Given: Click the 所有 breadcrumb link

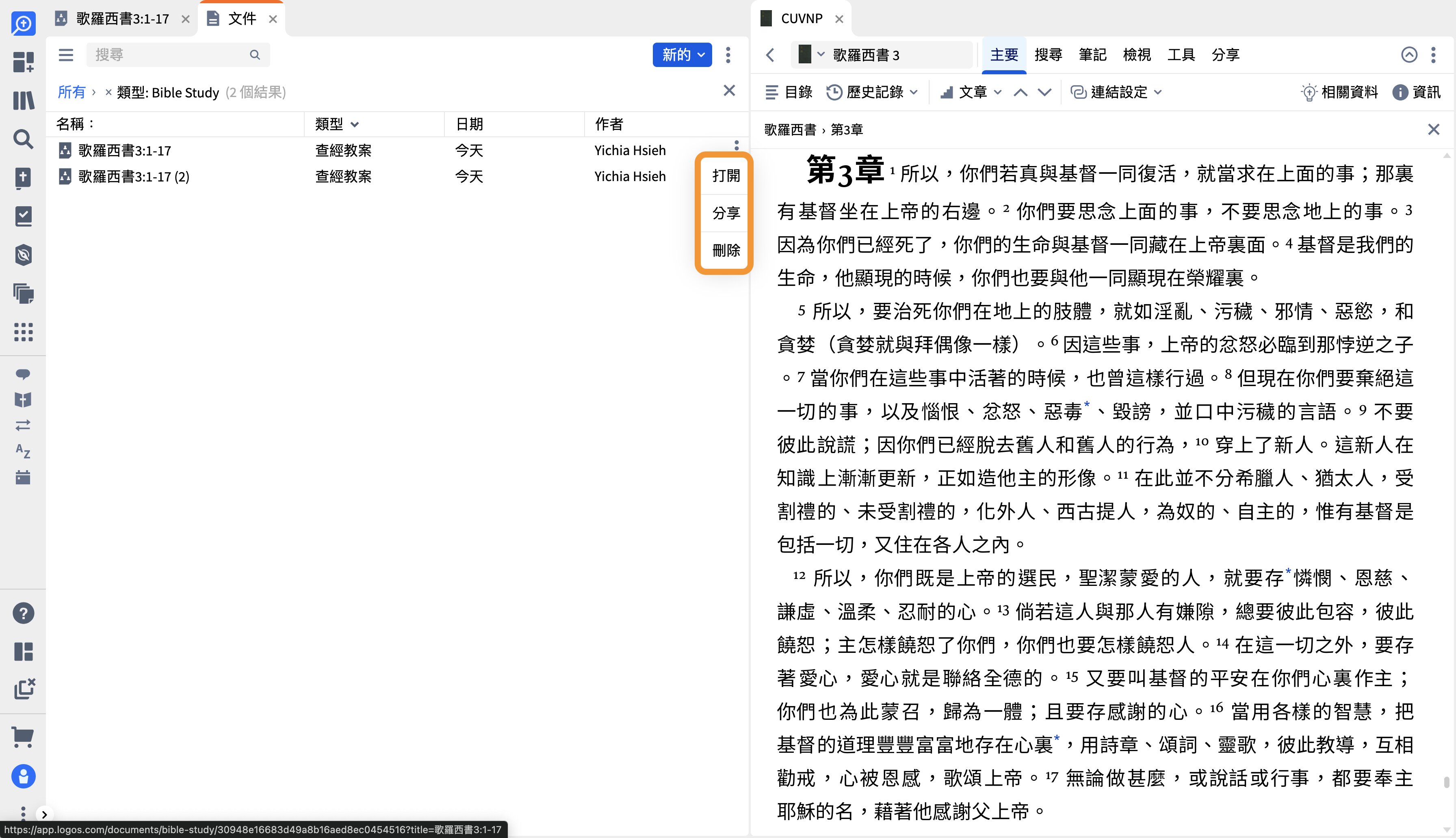Looking at the screenshot, I should point(71,92).
